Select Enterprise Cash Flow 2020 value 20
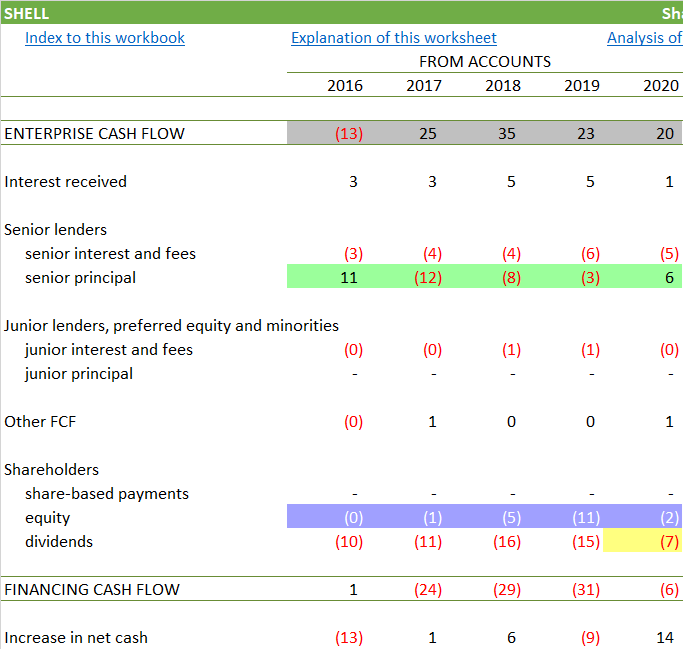Image resolution: width=683 pixels, height=649 pixels. [665, 133]
